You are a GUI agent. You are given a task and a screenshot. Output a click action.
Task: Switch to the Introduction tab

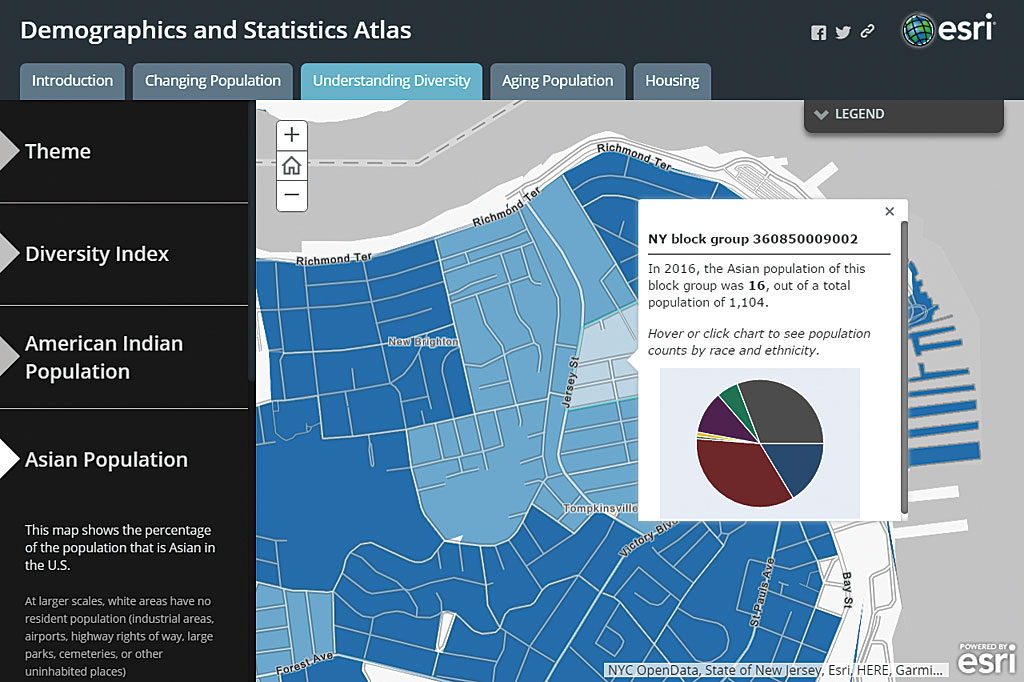click(x=72, y=81)
